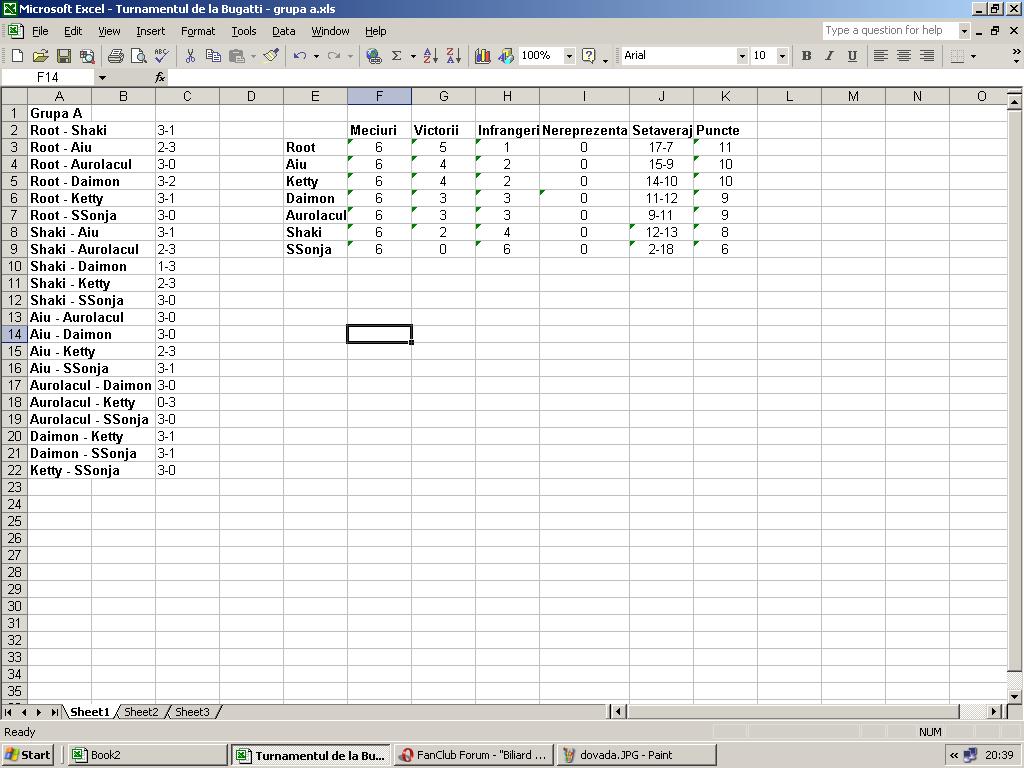The width and height of the screenshot is (1024, 768).
Task: Select the Puncte header cell
Action: point(726,130)
